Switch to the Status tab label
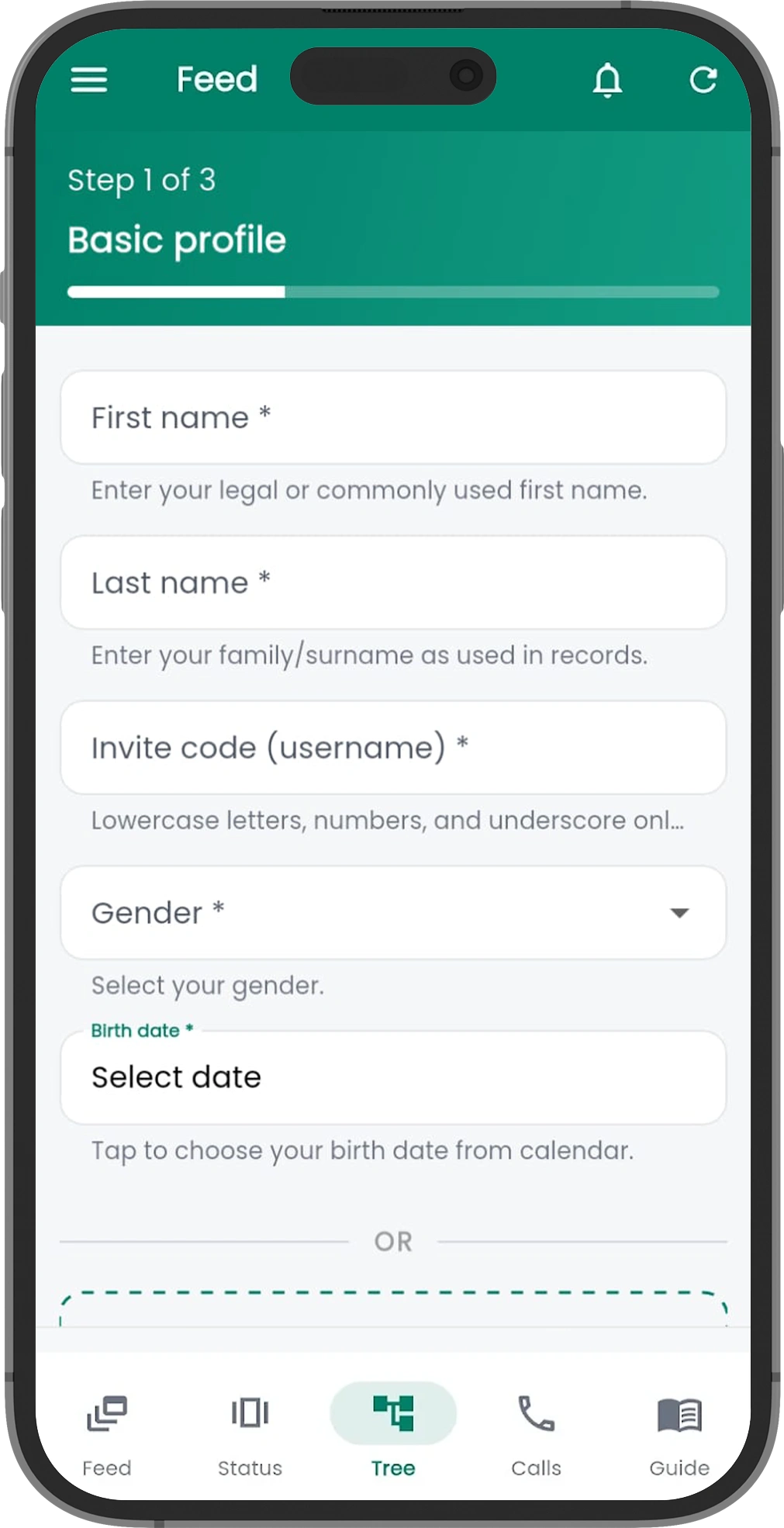 (250, 1468)
